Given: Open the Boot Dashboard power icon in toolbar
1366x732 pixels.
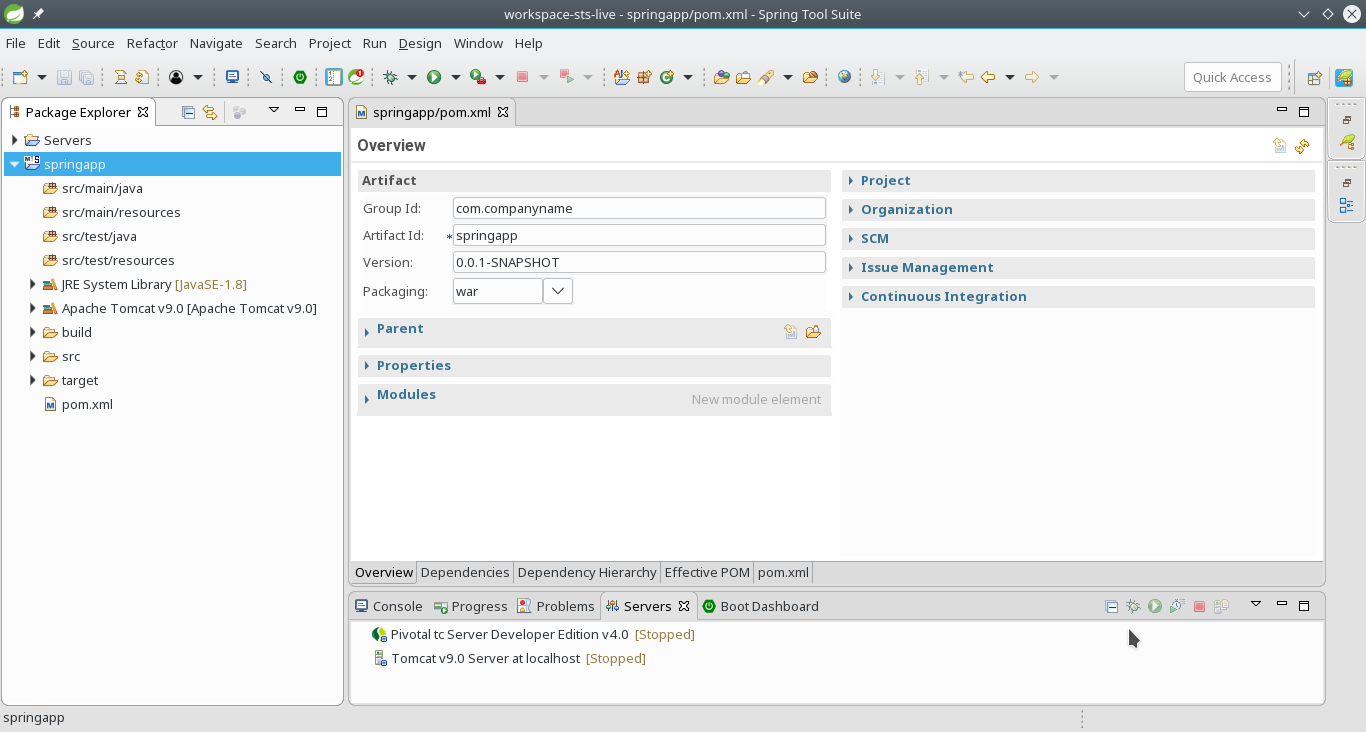Looking at the screenshot, I should pos(299,77).
